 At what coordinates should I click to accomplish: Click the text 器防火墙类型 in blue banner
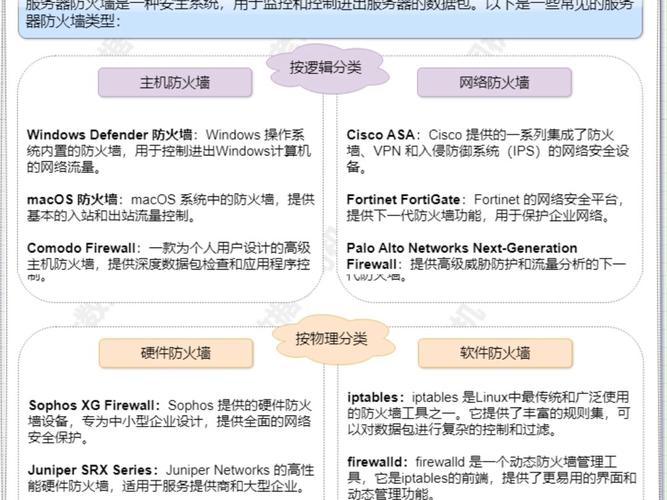click(70, 20)
